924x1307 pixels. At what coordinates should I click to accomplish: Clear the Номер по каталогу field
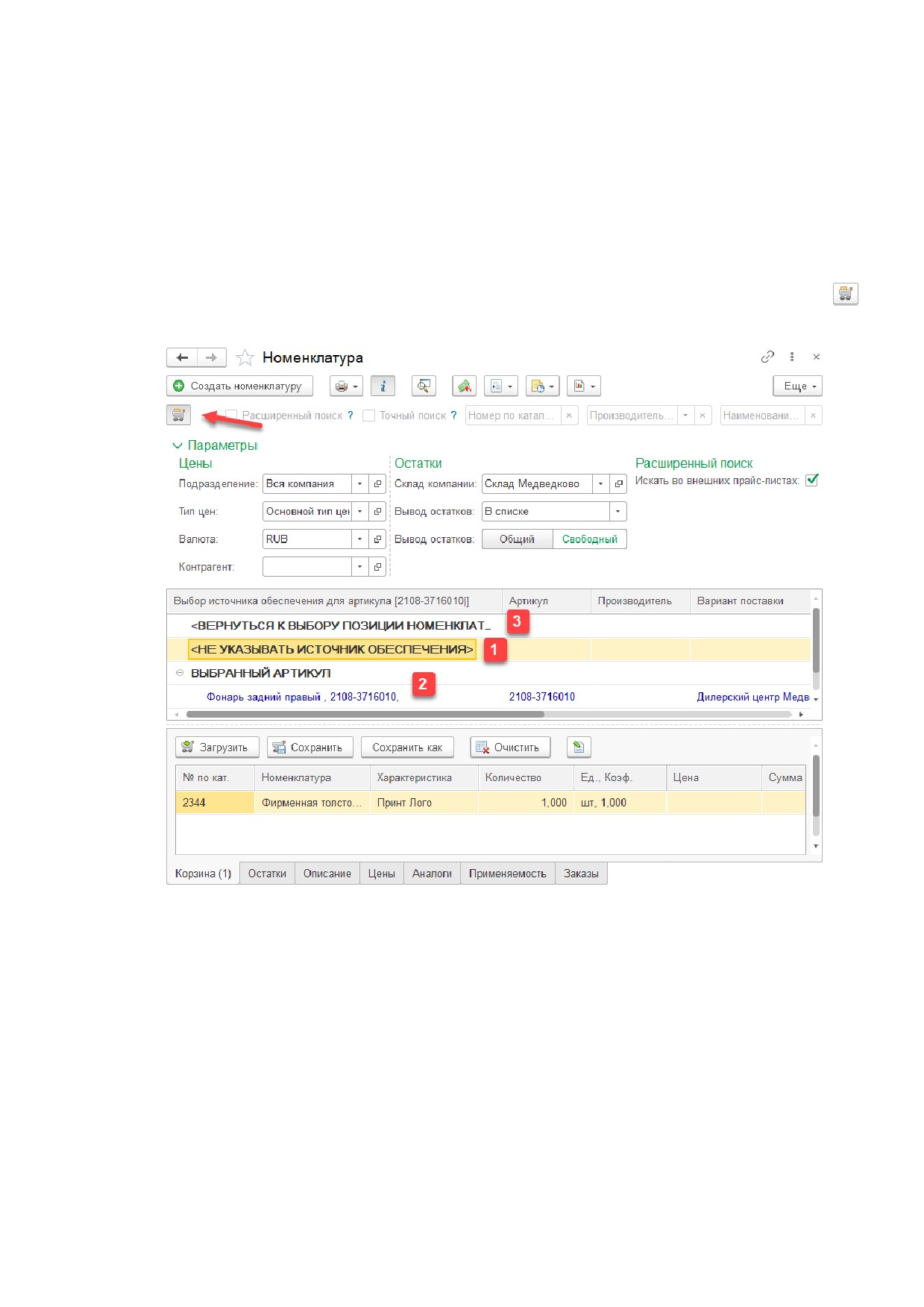pyautogui.click(x=569, y=416)
